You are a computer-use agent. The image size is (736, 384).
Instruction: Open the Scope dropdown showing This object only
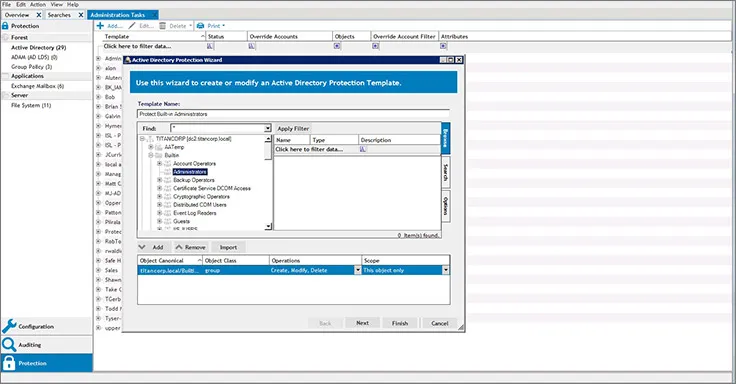click(x=445, y=270)
